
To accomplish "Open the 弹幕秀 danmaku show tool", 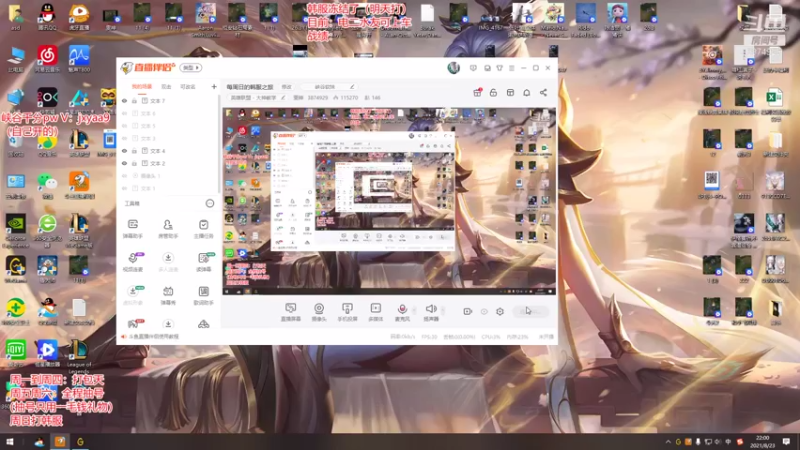I will [x=168, y=295].
